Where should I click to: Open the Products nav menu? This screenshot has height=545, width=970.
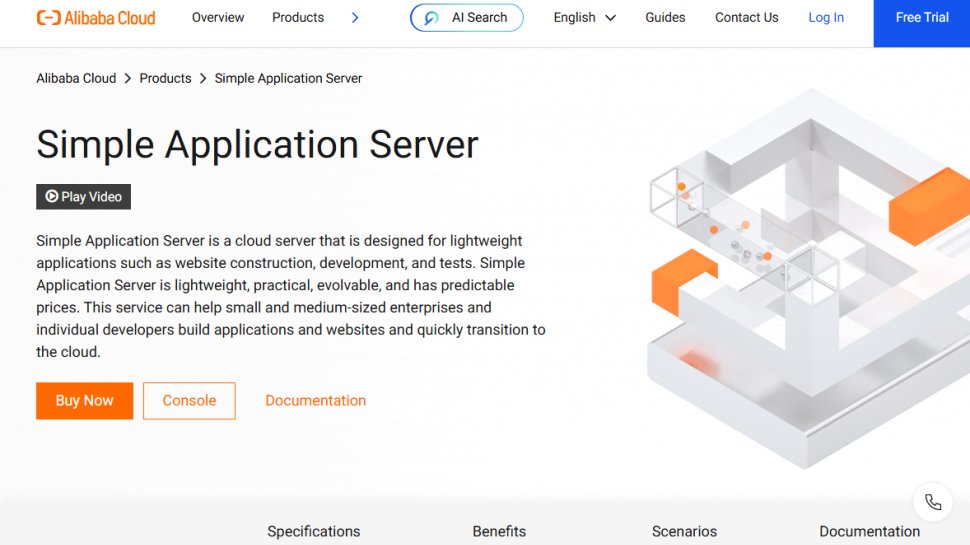pyautogui.click(x=298, y=17)
